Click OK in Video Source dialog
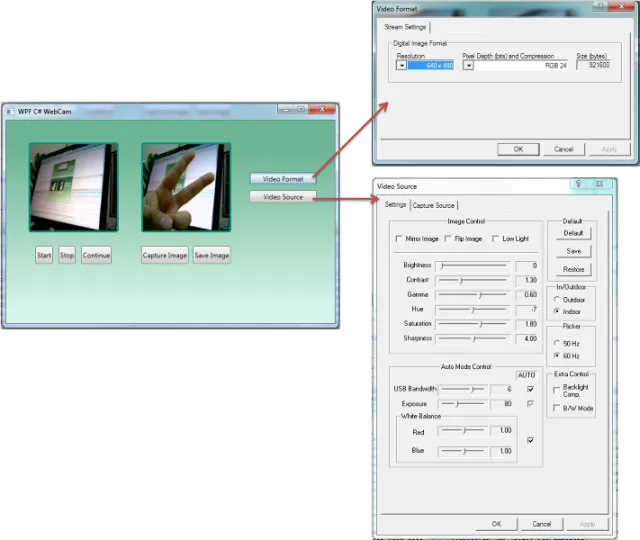This screenshot has height=540, width=640. coord(496,524)
